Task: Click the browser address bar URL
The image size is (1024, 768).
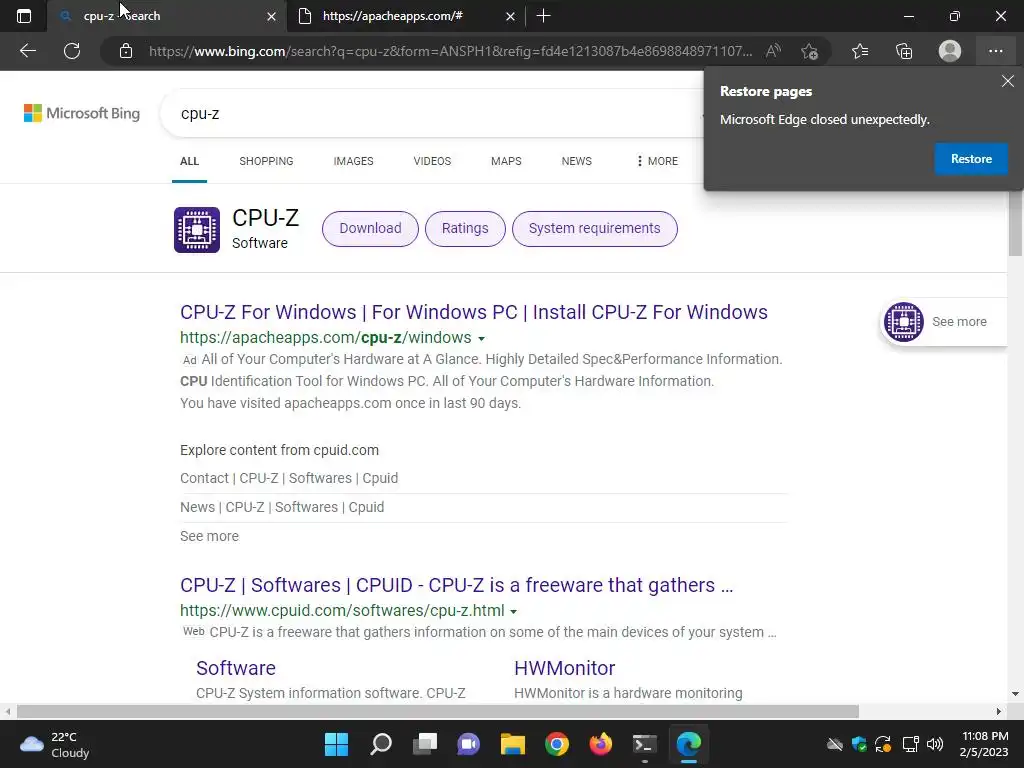Action: 451,51
